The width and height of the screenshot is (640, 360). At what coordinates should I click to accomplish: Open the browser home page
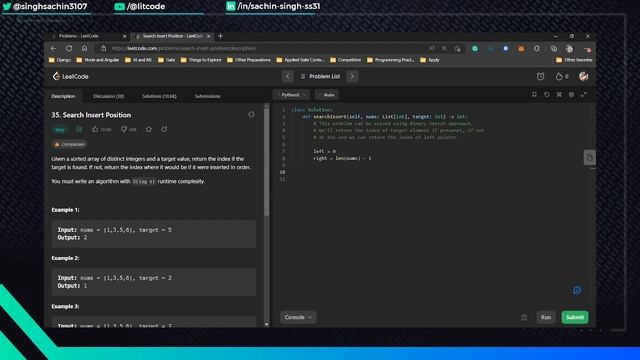pos(84,48)
